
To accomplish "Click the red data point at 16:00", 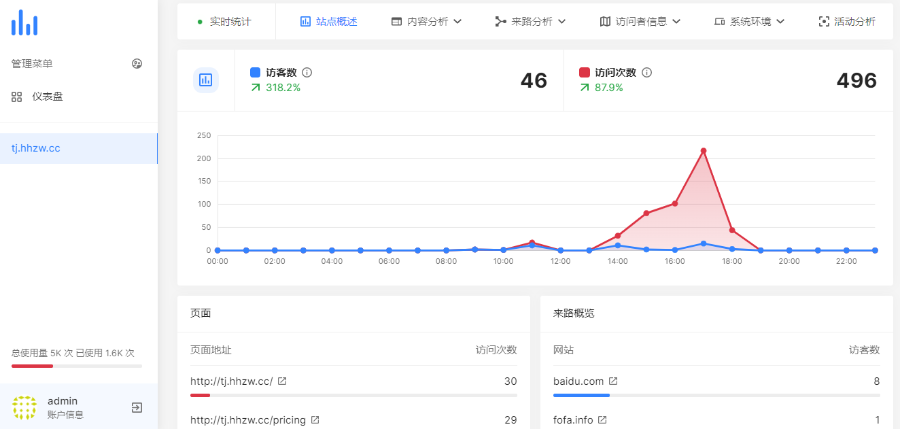I will [675, 204].
